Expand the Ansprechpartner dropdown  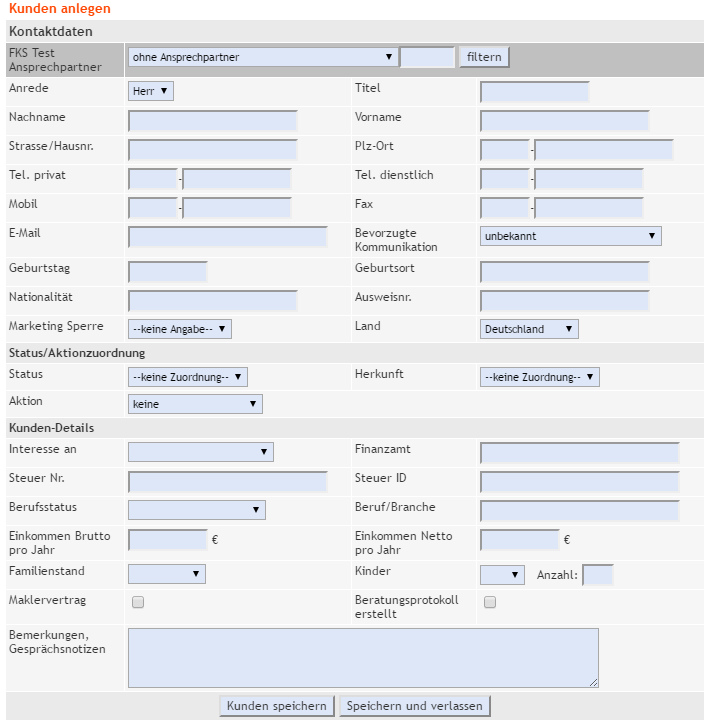262,57
